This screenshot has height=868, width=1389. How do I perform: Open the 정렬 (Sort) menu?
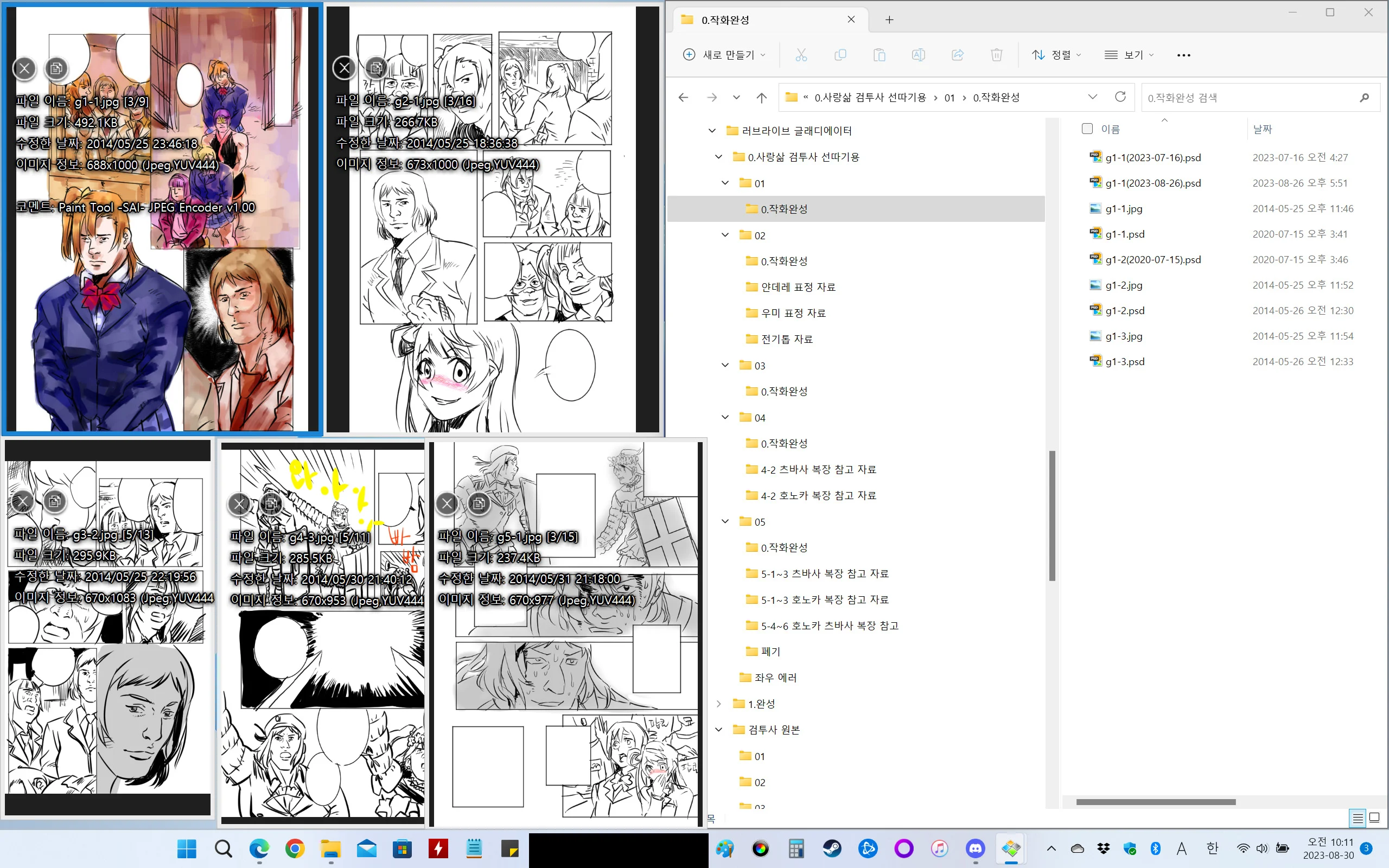pos(1057,55)
